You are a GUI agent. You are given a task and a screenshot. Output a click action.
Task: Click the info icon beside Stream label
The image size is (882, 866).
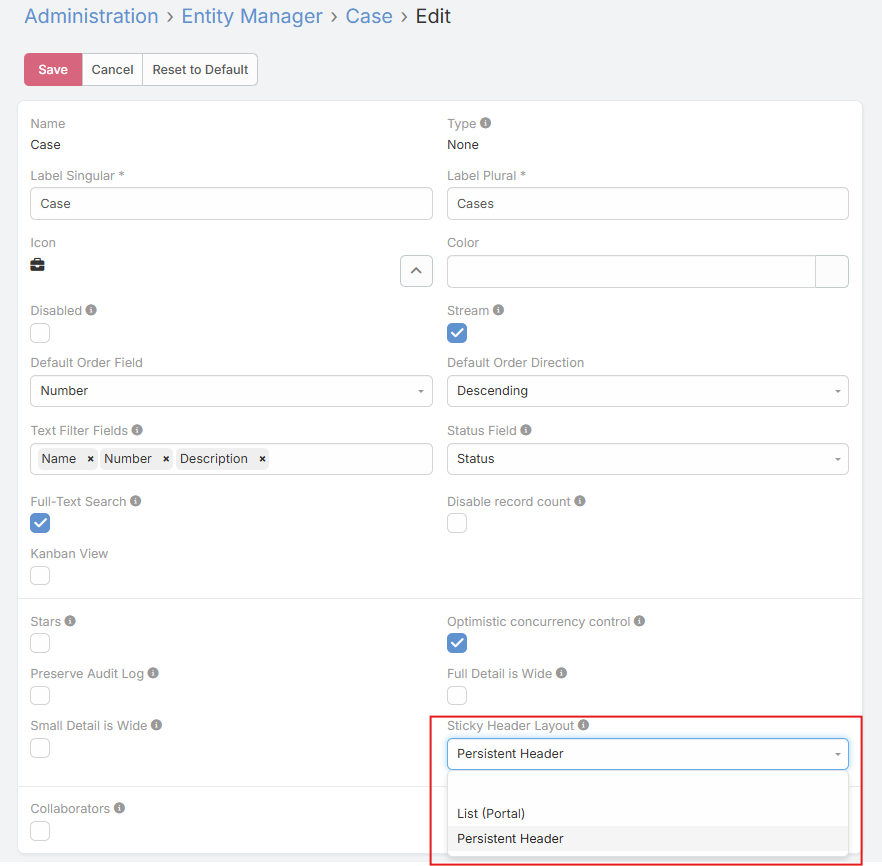coord(499,310)
